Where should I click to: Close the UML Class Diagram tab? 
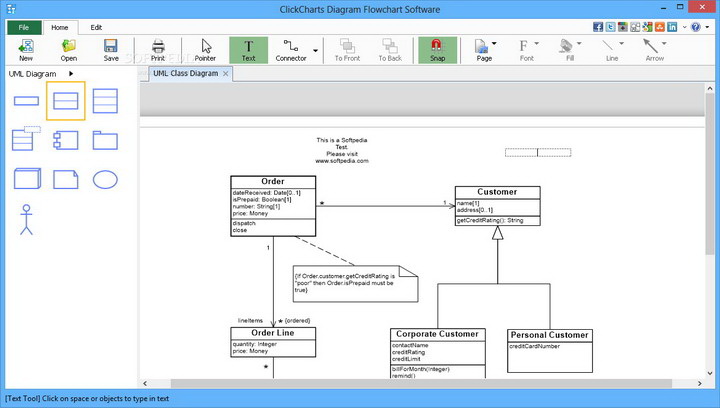tap(225, 73)
